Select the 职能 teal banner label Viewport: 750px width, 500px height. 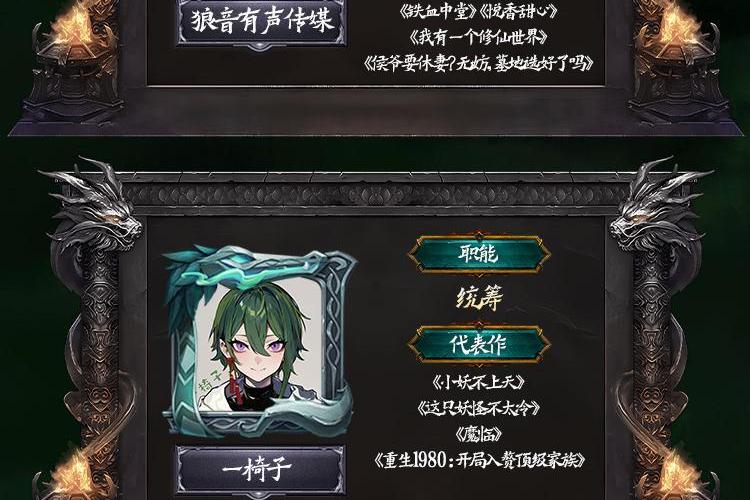coord(479,254)
